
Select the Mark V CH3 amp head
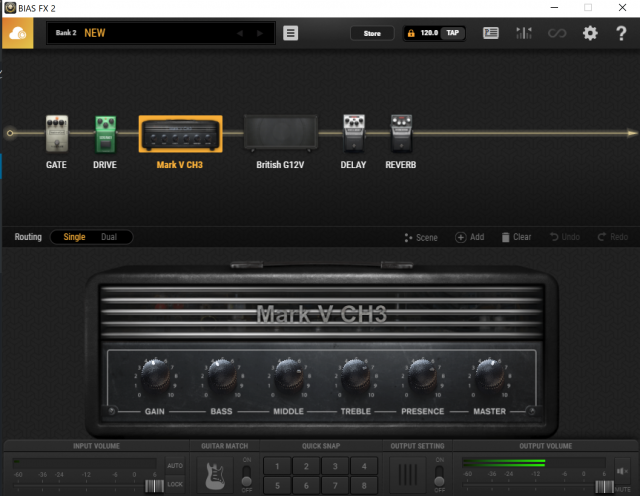180,134
